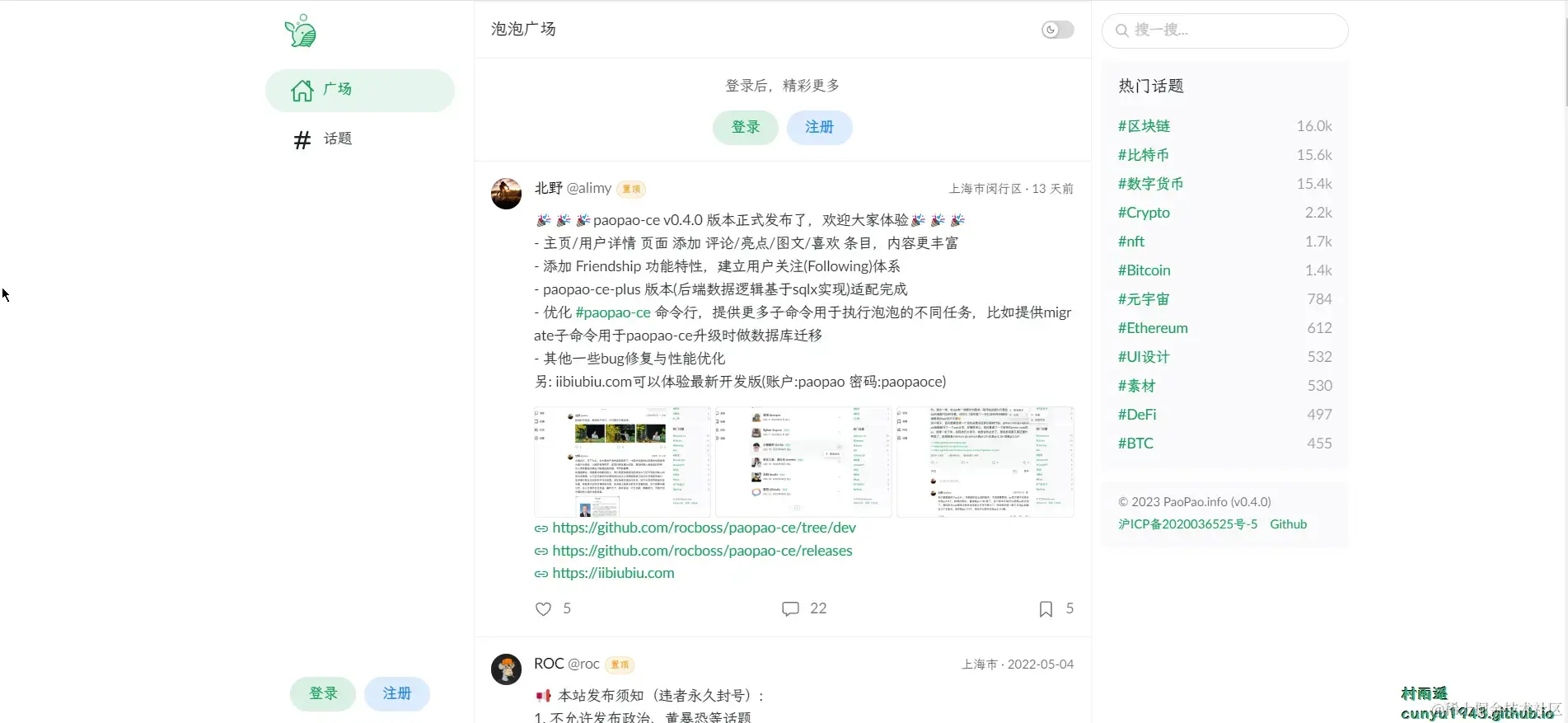Open the 话题 topics menu item
This screenshot has width=1568, height=723.
pos(360,138)
